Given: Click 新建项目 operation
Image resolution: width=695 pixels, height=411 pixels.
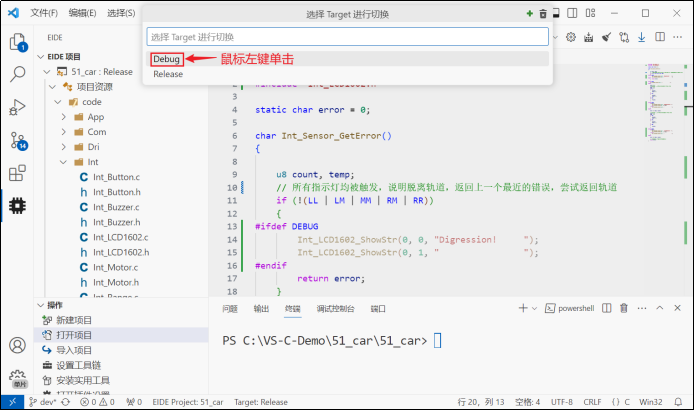Looking at the screenshot, I should tap(74, 320).
